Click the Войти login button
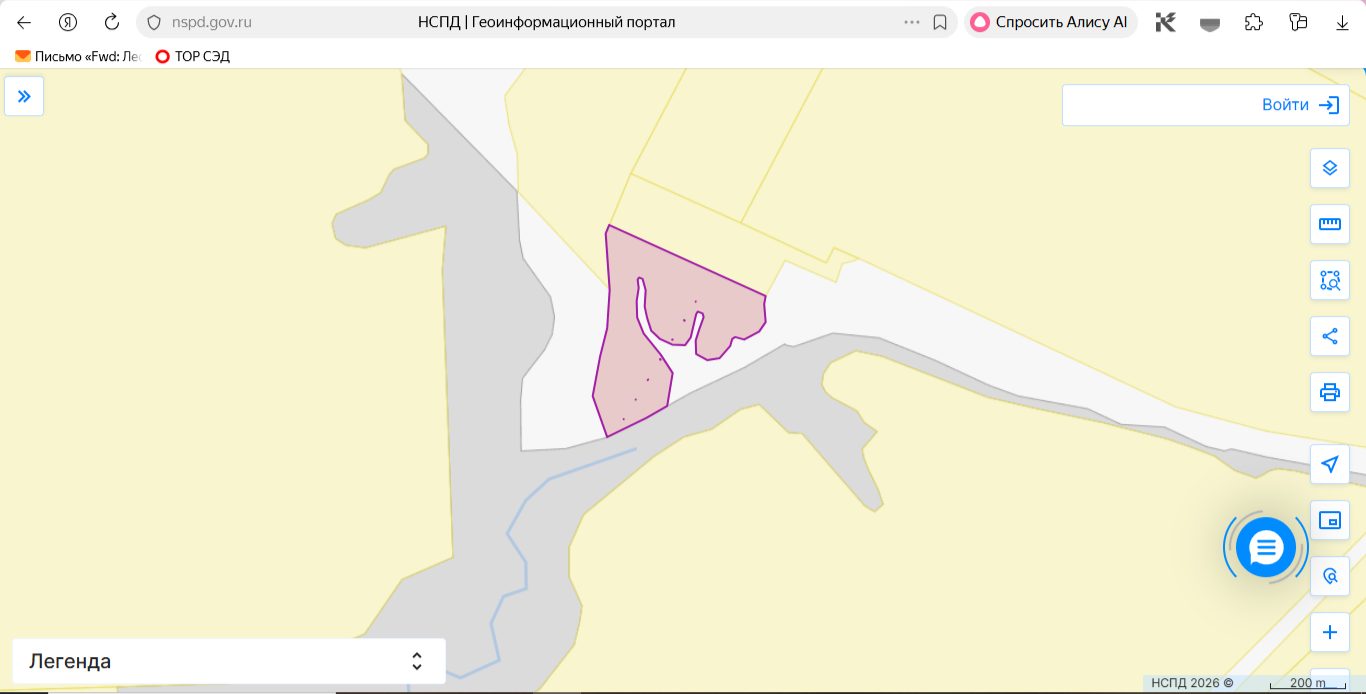 (1206, 105)
